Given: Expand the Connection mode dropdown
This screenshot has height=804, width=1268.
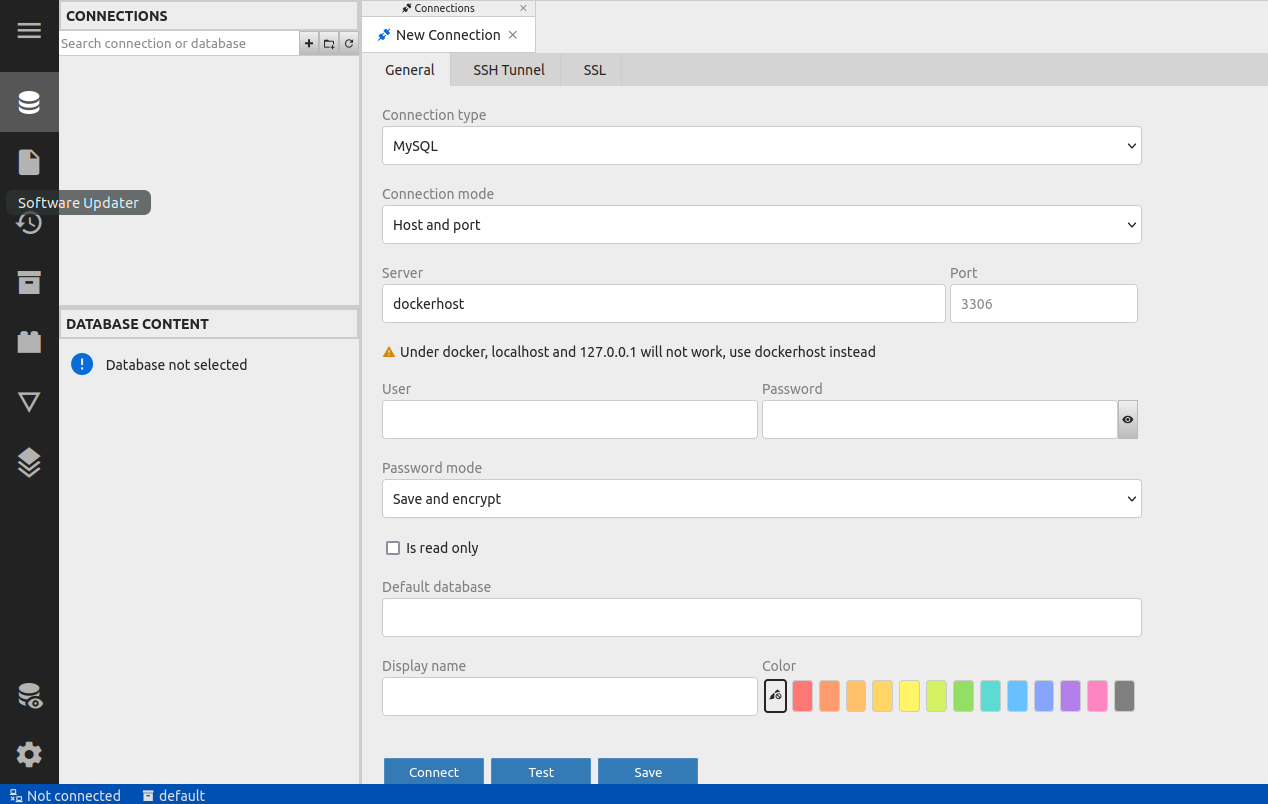Looking at the screenshot, I should click(x=761, y=225).
